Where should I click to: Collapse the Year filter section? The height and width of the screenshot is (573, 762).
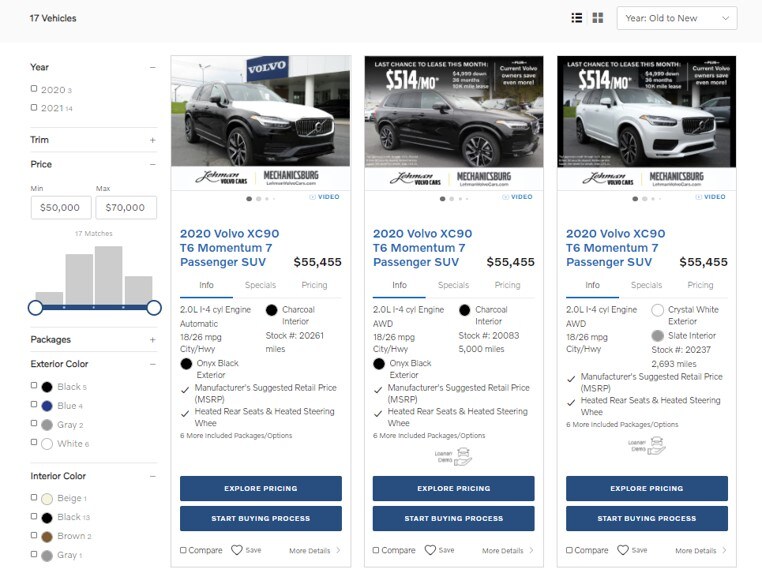point(153,68)
